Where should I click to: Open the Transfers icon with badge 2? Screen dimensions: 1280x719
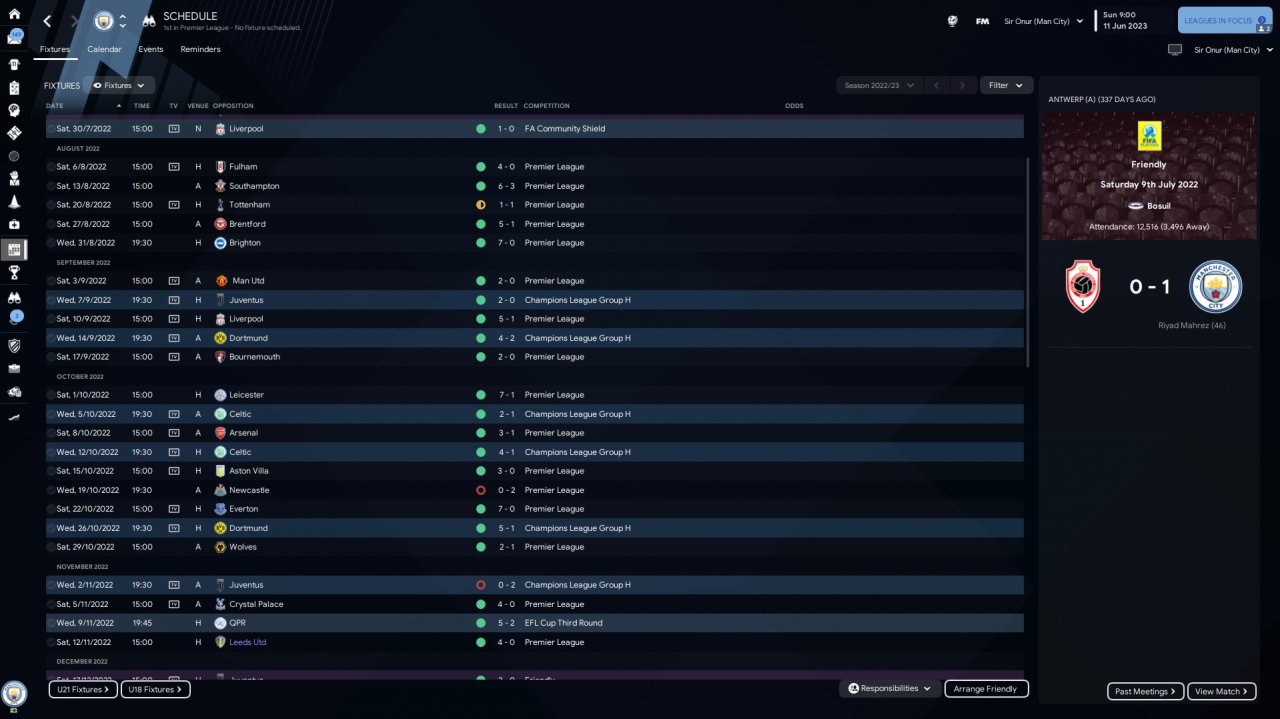pyautogui.click(x=16, y=317)
